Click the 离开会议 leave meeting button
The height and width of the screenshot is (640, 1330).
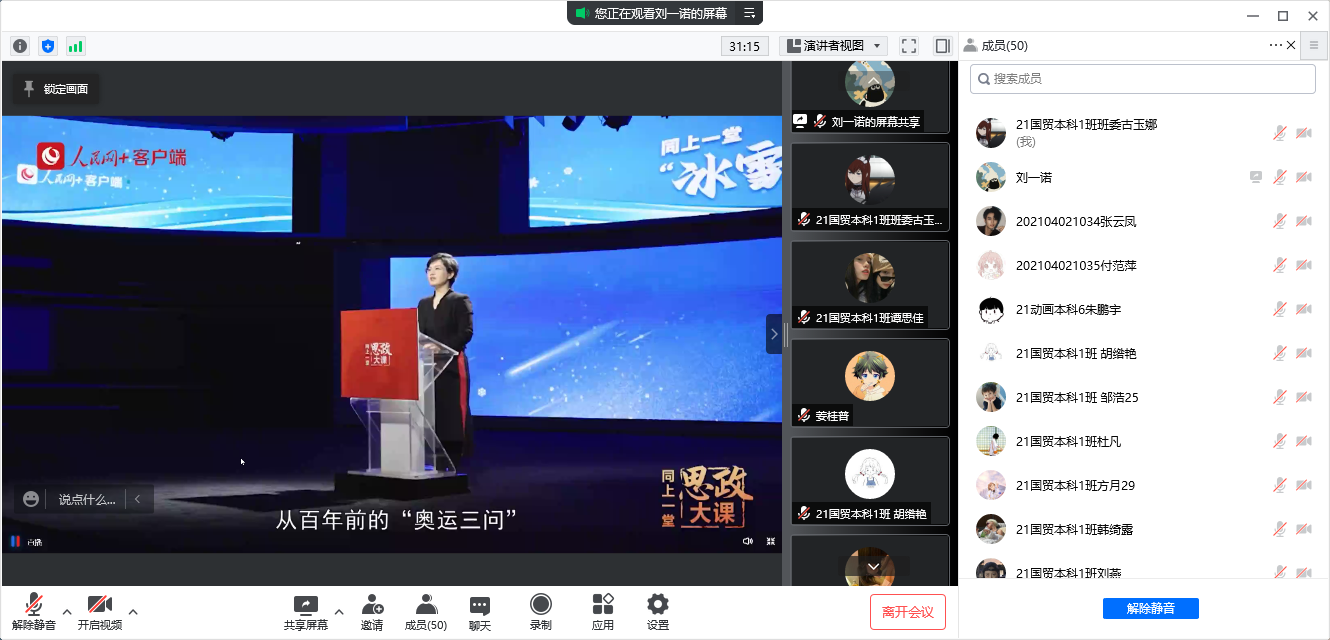(907, 612)
